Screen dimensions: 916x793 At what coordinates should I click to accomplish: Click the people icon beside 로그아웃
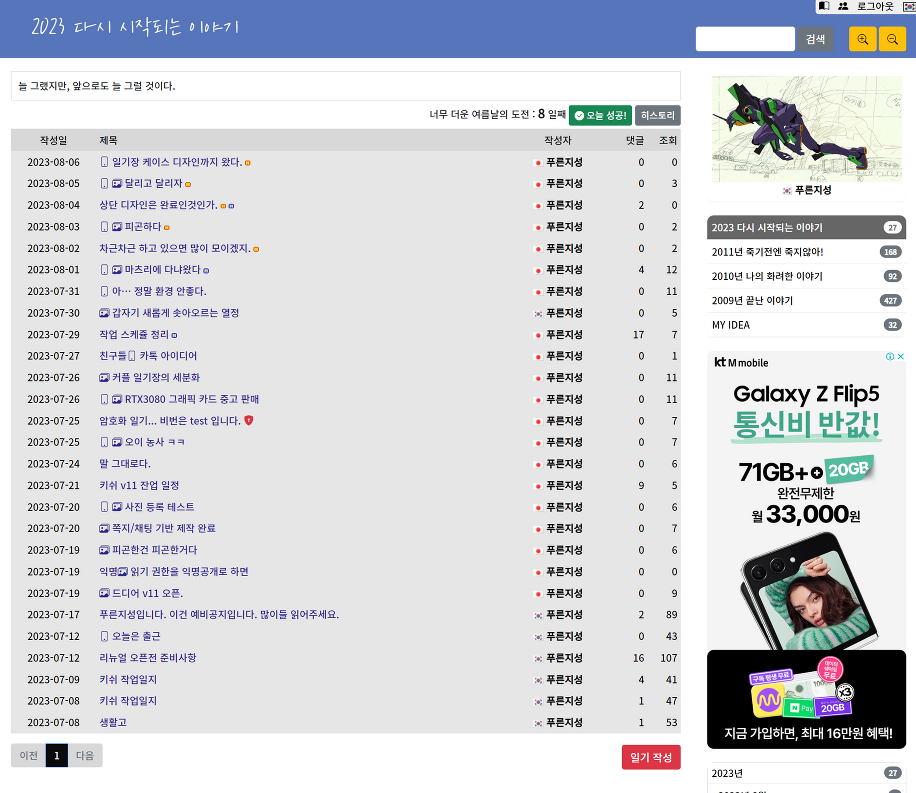coord(843,6)
